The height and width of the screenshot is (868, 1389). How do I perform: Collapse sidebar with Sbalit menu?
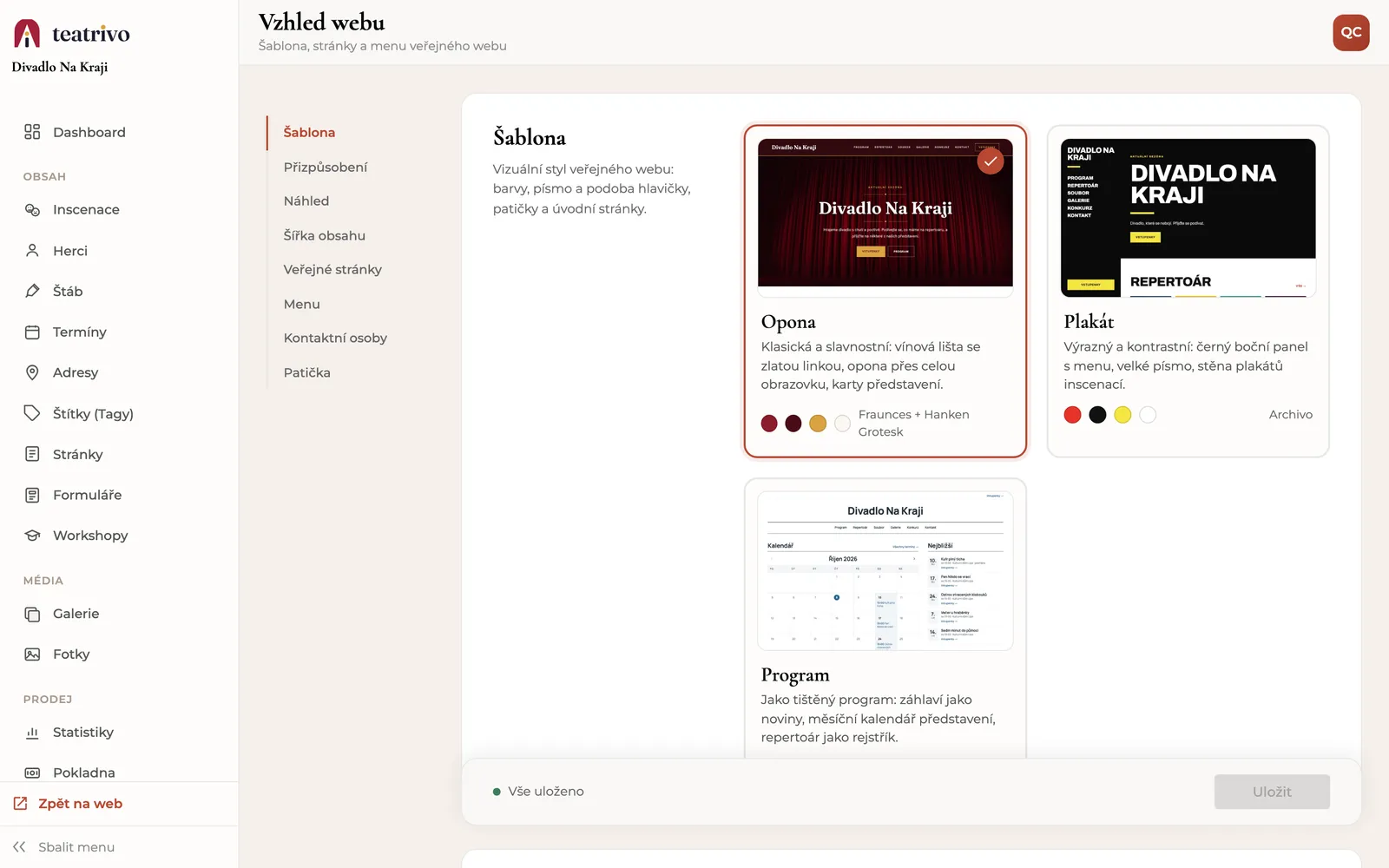76,847
